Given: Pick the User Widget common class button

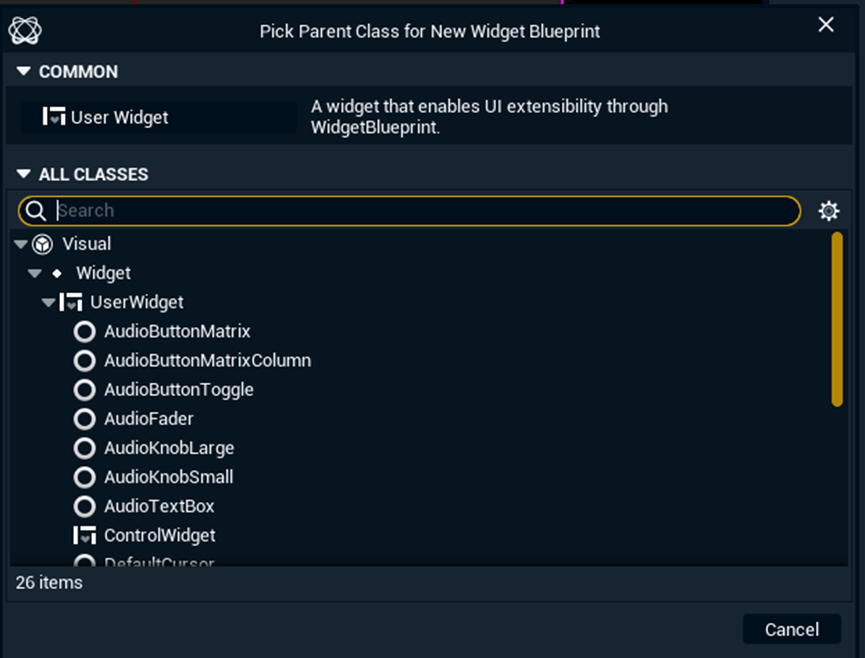Looking at the screenshot, I should (x=159, y=117).
